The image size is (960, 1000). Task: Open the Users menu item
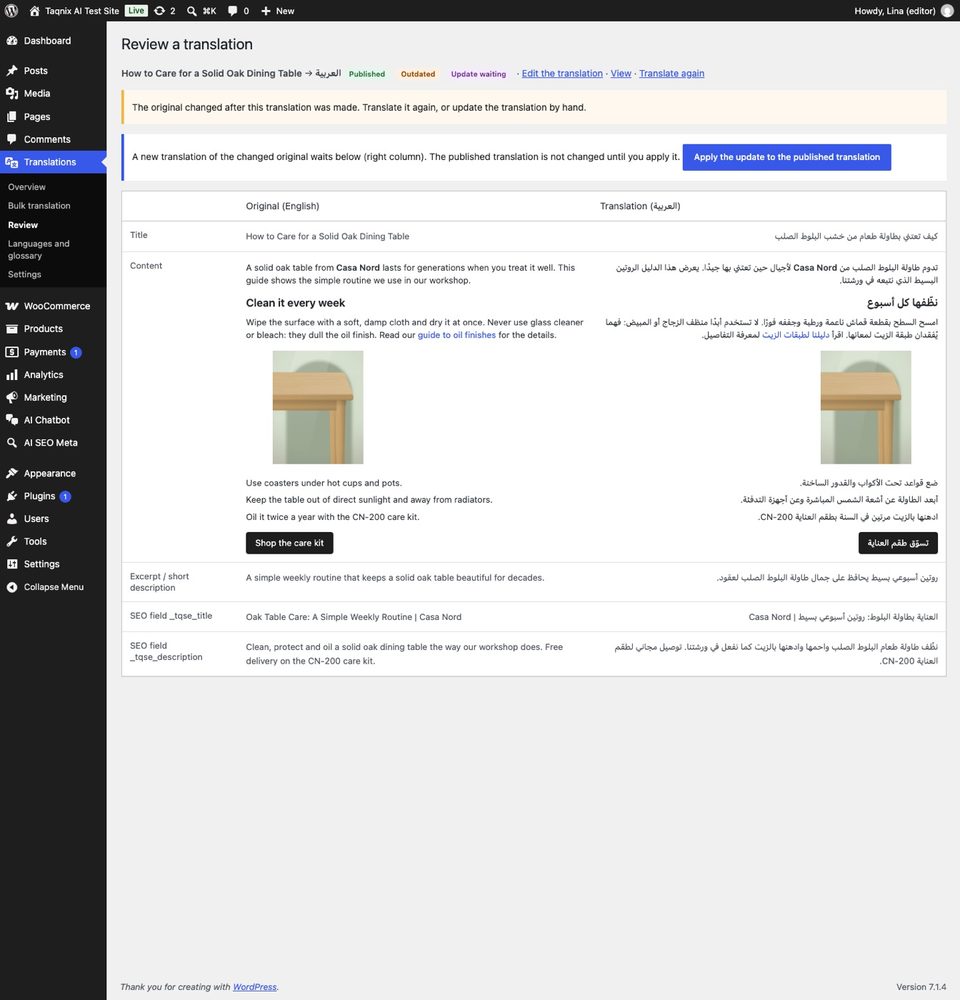click(x=54, y=518)
